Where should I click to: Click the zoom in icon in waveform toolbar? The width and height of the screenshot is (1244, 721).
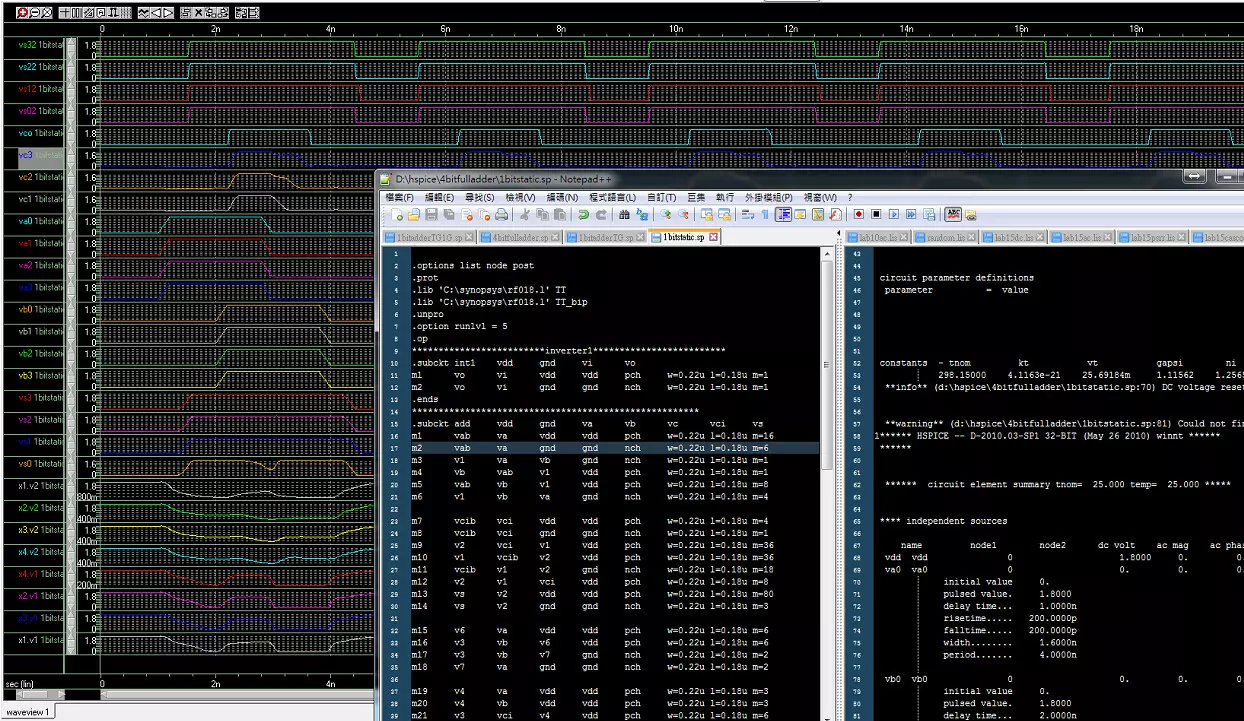coord(23,13)
